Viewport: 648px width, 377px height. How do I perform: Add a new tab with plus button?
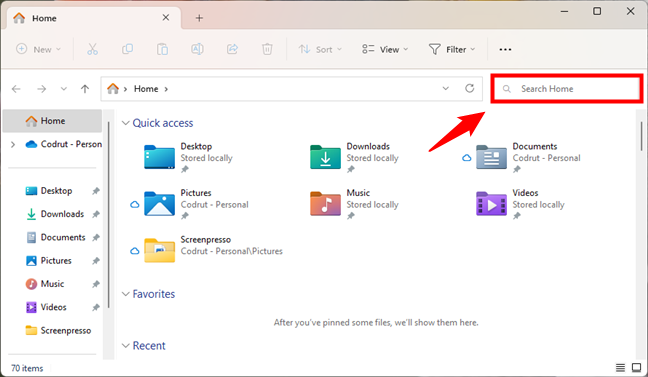(199, 18)
